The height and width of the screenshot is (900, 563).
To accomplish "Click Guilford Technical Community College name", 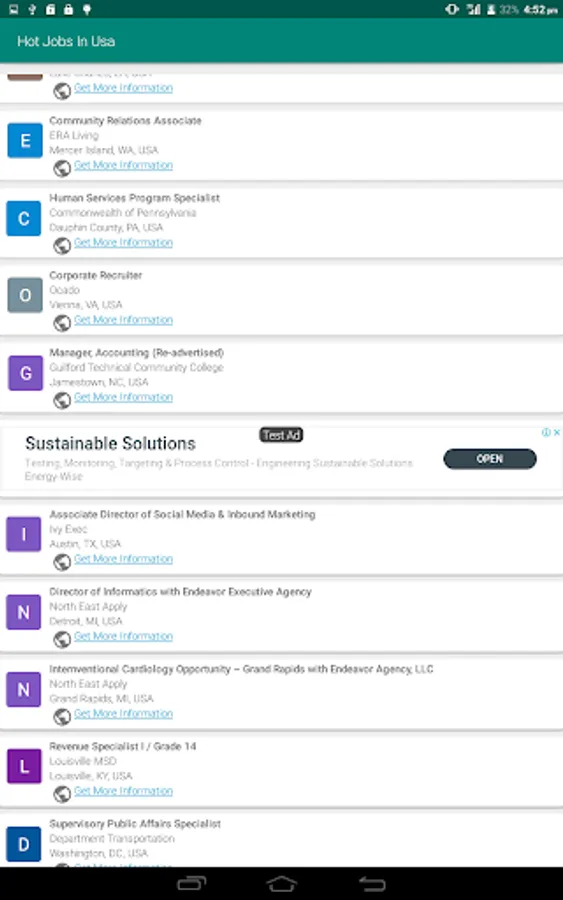I will (x=137, y=367).
